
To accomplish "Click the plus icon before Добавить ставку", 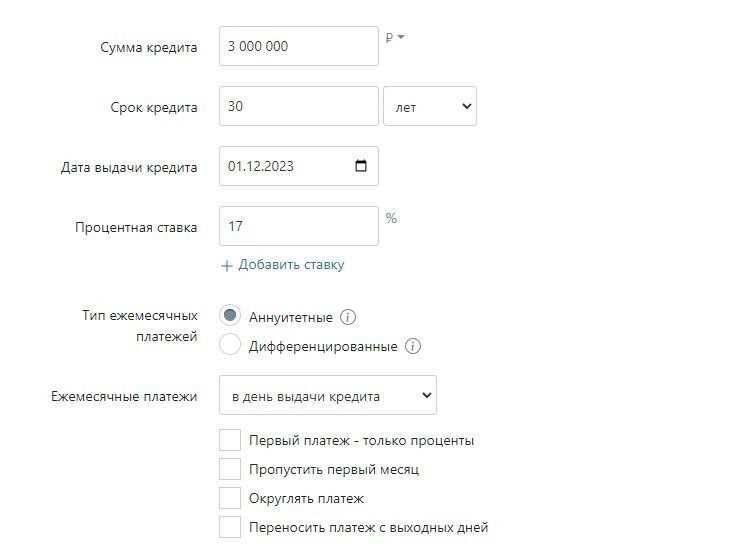I will point(227,265).
